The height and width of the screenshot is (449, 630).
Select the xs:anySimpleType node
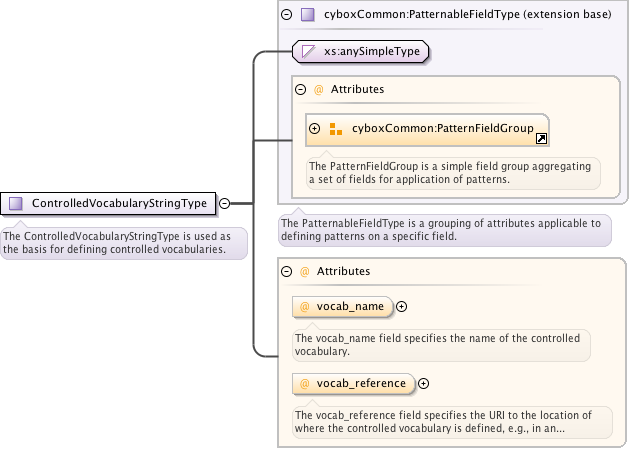point(370,50)
